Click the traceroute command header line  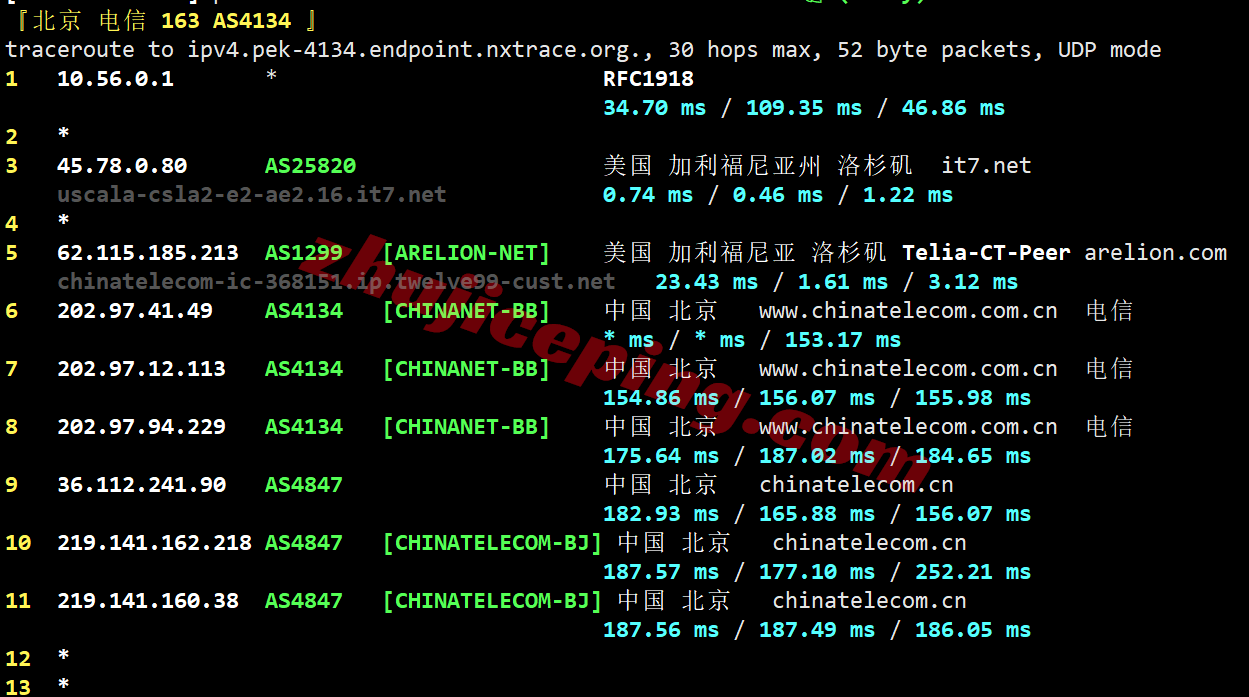583,50
